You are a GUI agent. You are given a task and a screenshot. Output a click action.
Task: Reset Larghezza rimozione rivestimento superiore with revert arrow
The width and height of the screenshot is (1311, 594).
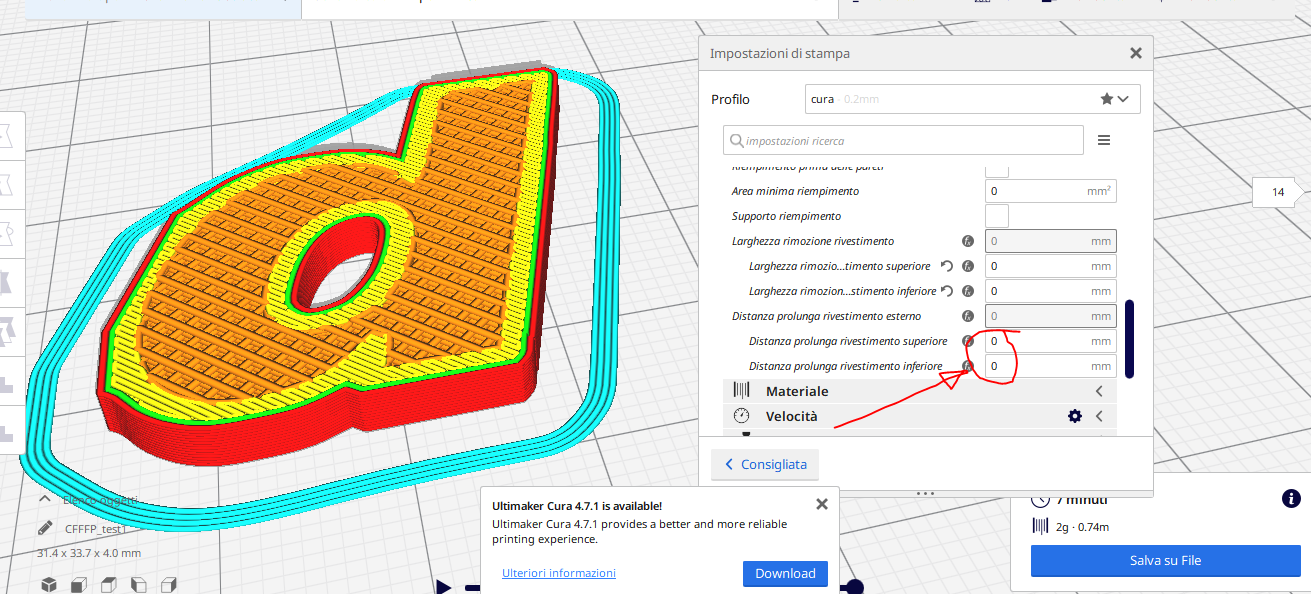pyautogui.click(x=947, y=266)
